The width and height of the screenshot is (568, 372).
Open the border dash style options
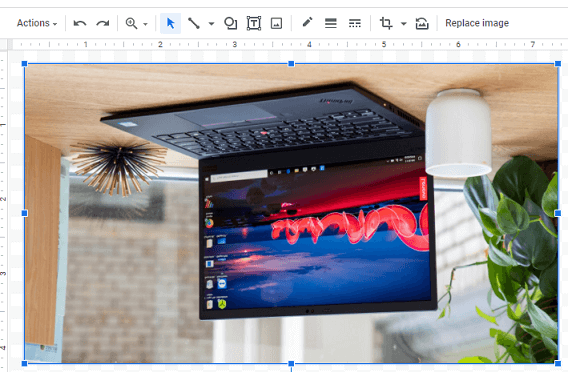coord(355,23)
